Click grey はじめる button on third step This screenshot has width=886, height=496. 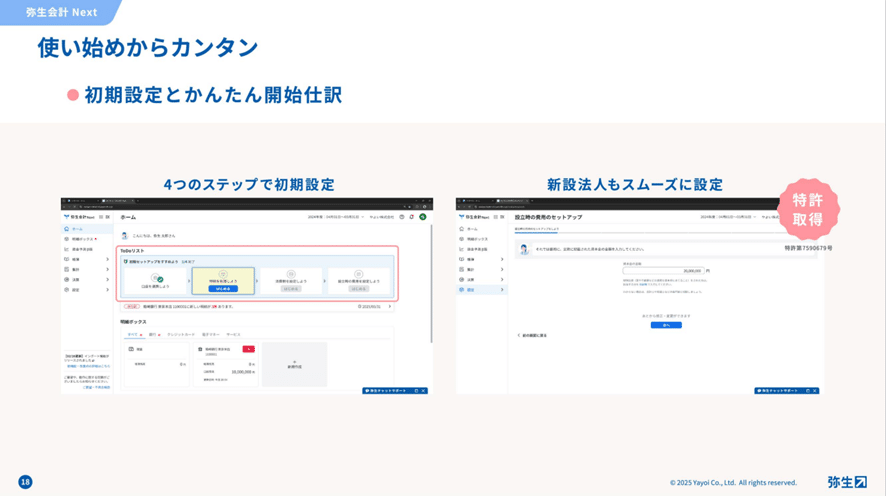point(291,289)
